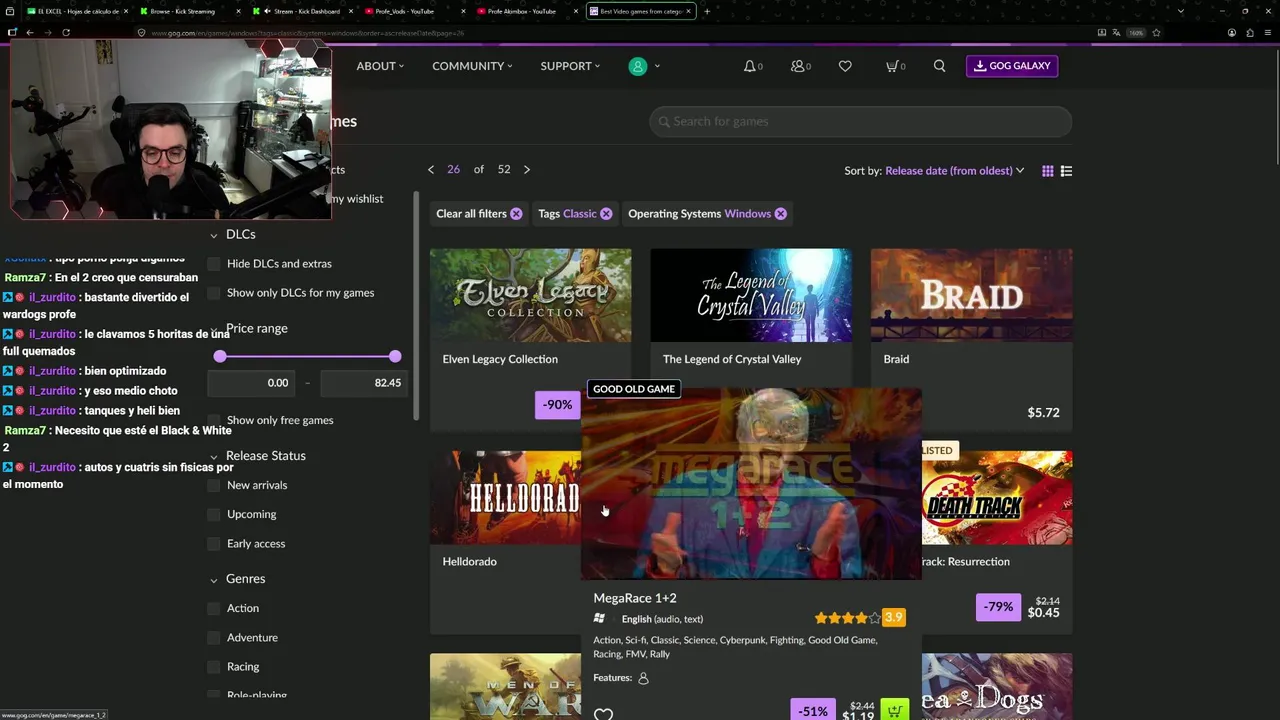Open the friends icon in header
This screenshot has width=1280, height=720.
click(798, 66)
